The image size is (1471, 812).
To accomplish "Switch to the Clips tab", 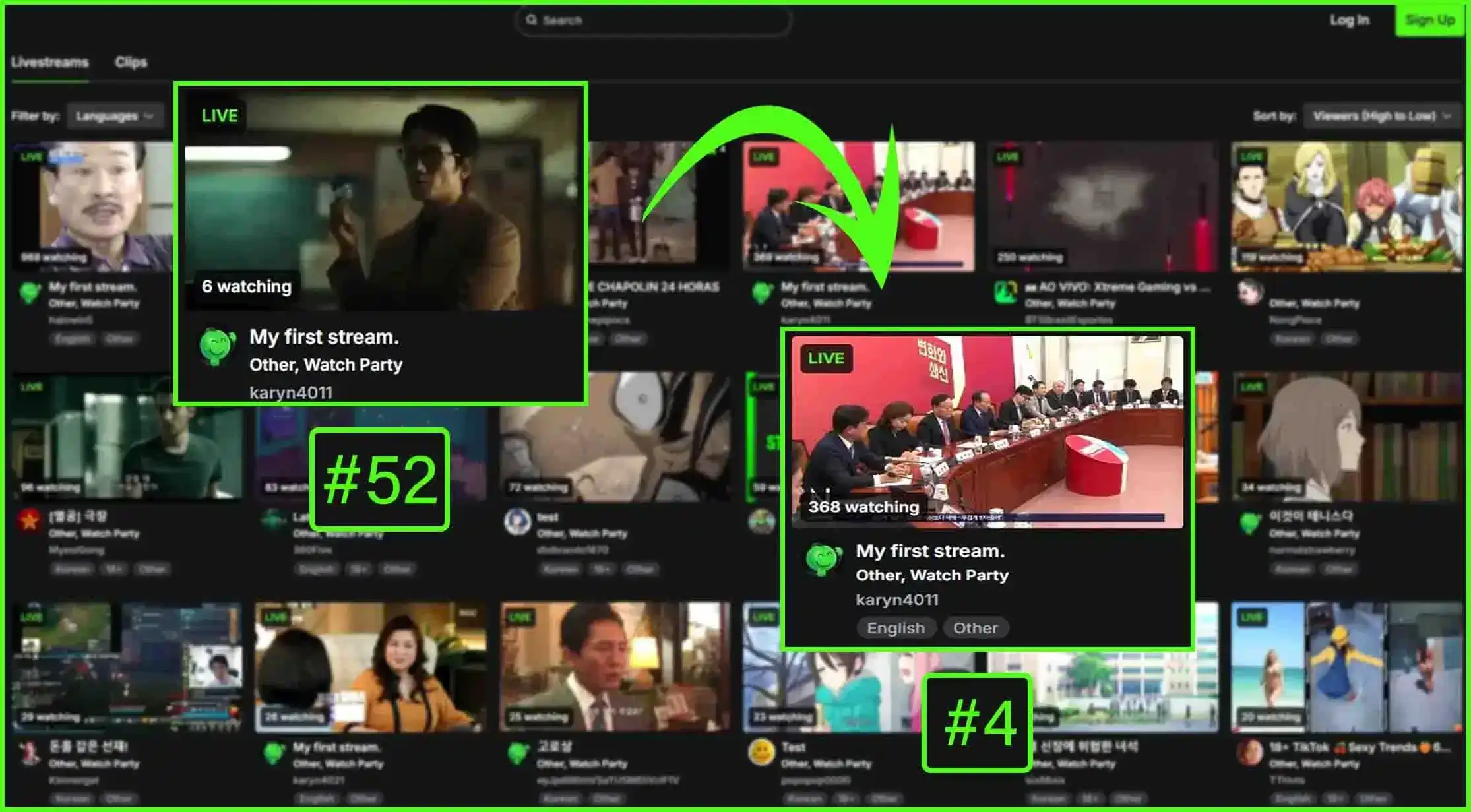I will point(131,62).
